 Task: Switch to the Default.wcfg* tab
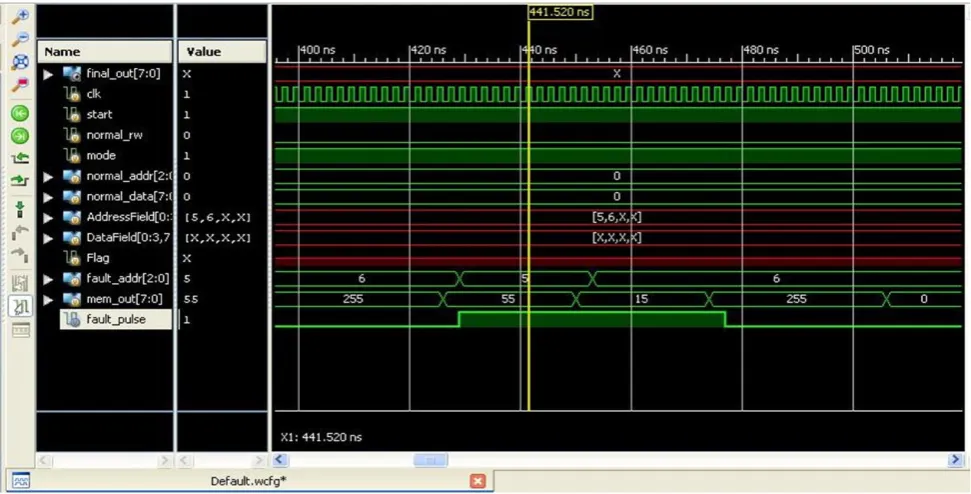(x=248, y=481)
